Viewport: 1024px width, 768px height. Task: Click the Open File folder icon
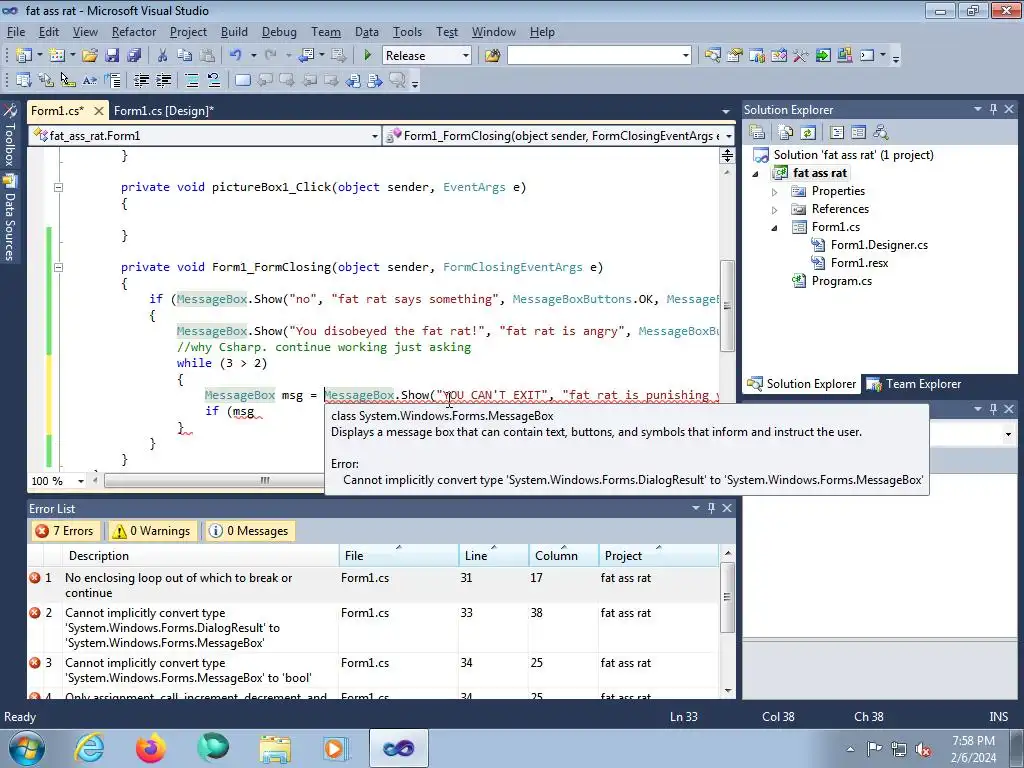click(89, 56)
